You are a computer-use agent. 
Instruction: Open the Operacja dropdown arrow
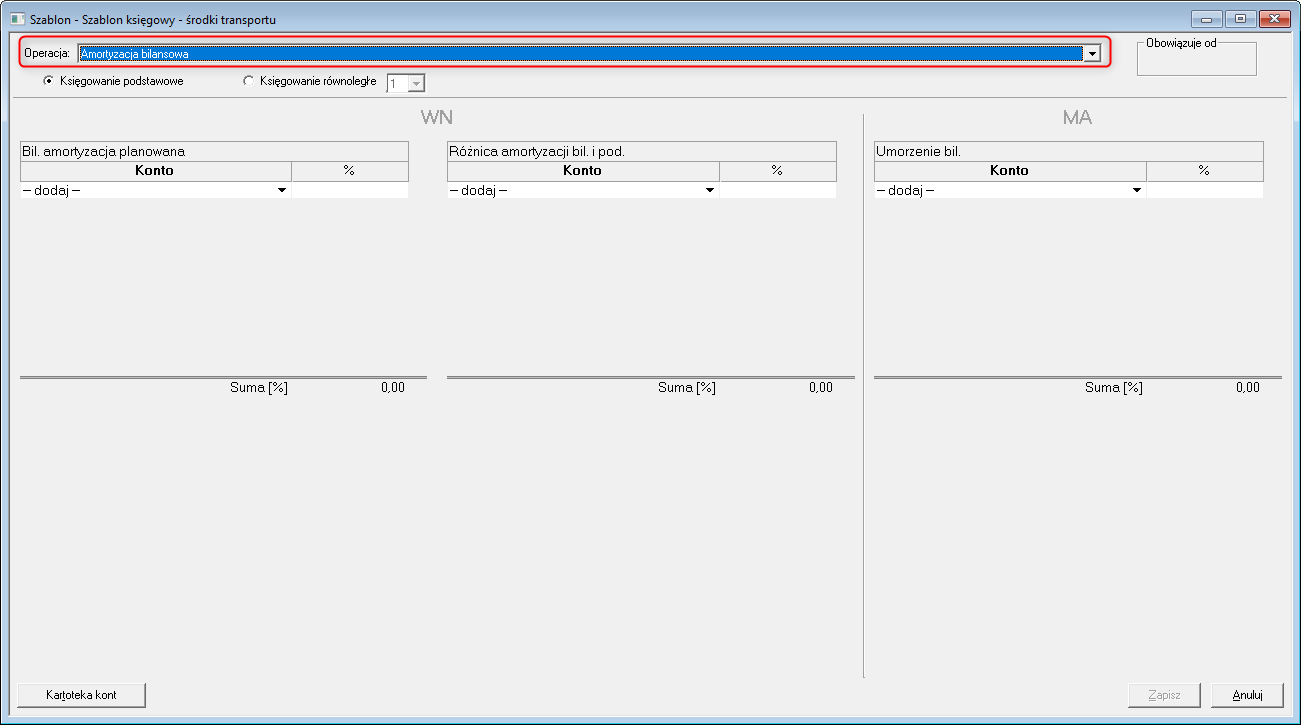(1093, 54)
